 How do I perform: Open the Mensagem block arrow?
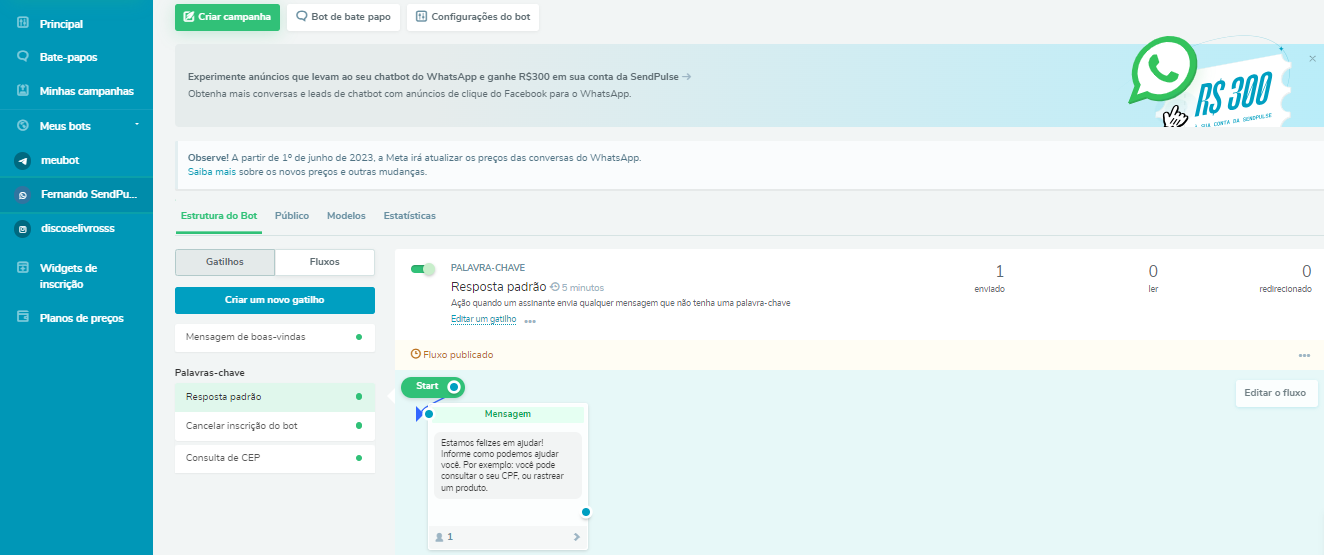[577, 537]
